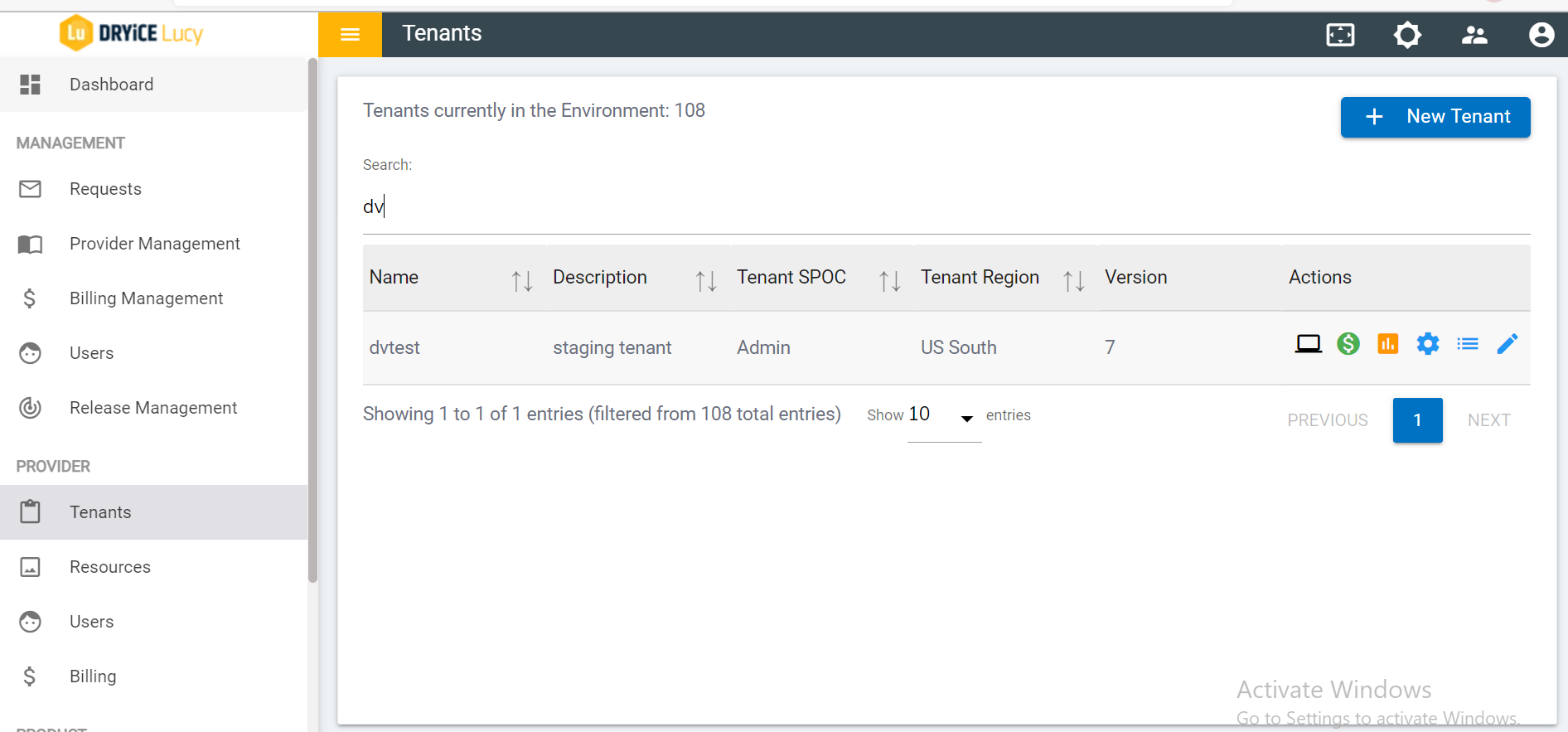Toggle the brightness theme icon in header

click(x=1407, y=35)
